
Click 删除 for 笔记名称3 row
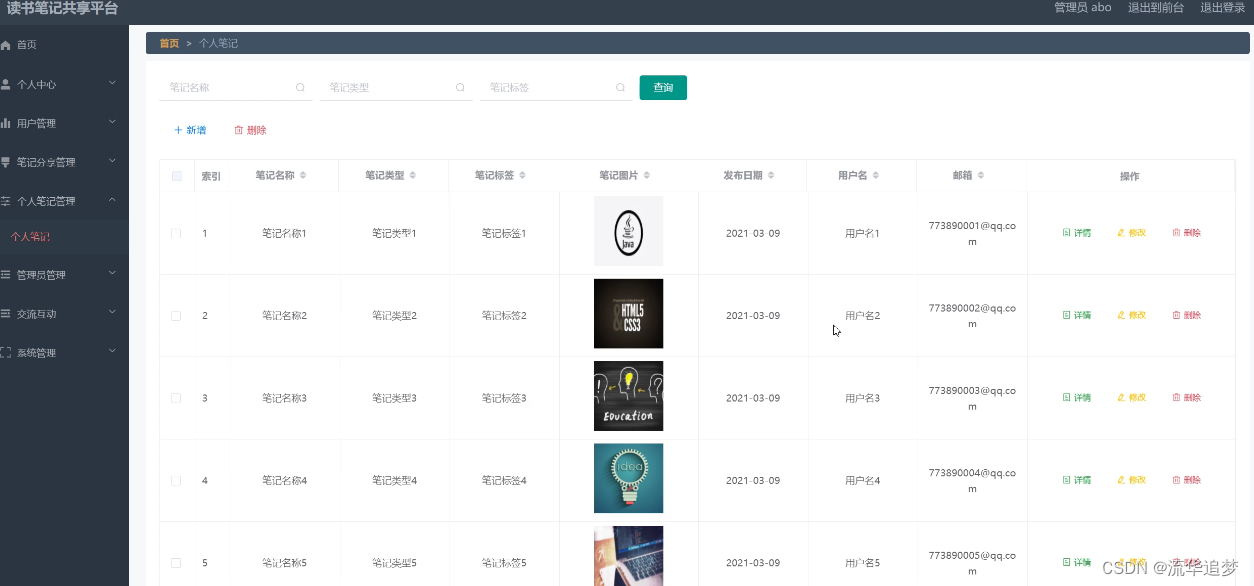coord(1187,398)
